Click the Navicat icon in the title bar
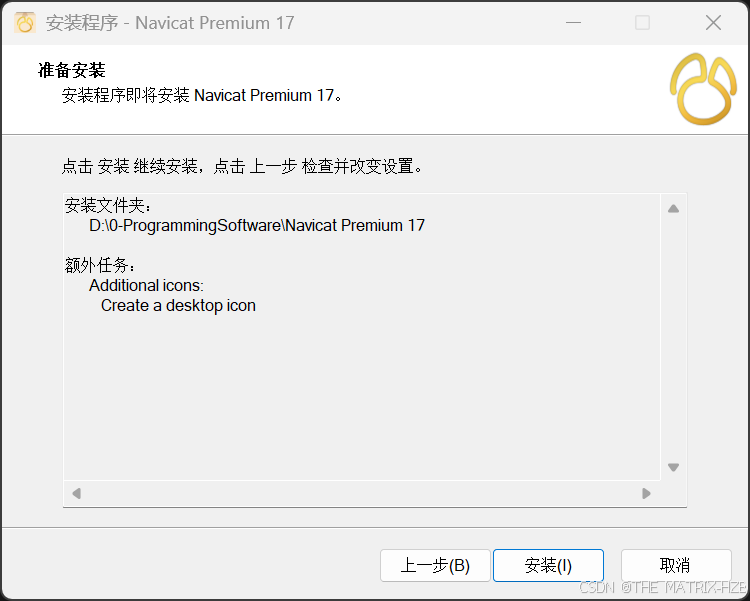Image resolution: width=750 pixels, height=601 pixels. click(25, 22)
